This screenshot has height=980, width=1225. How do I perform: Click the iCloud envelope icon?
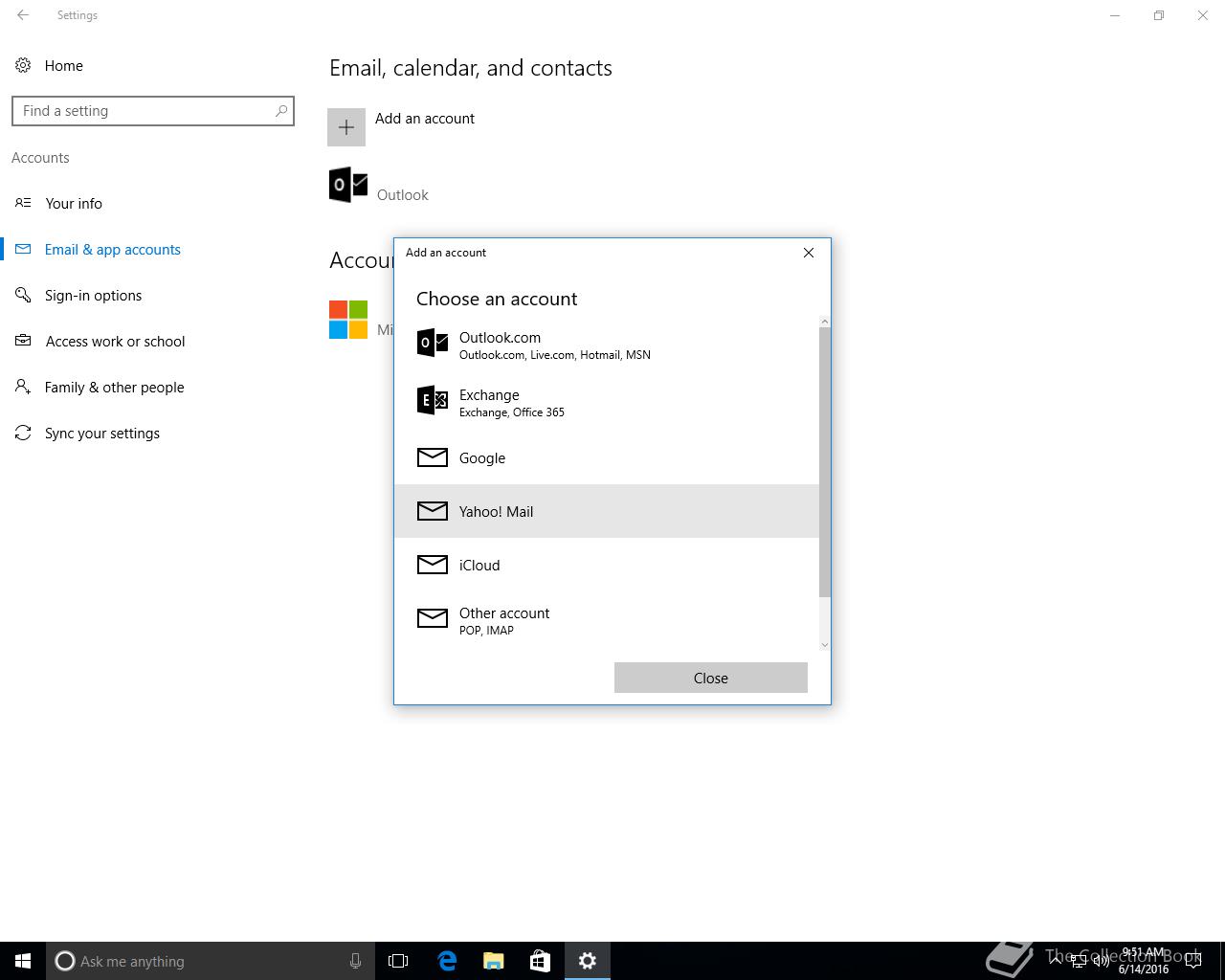[433, 565]
